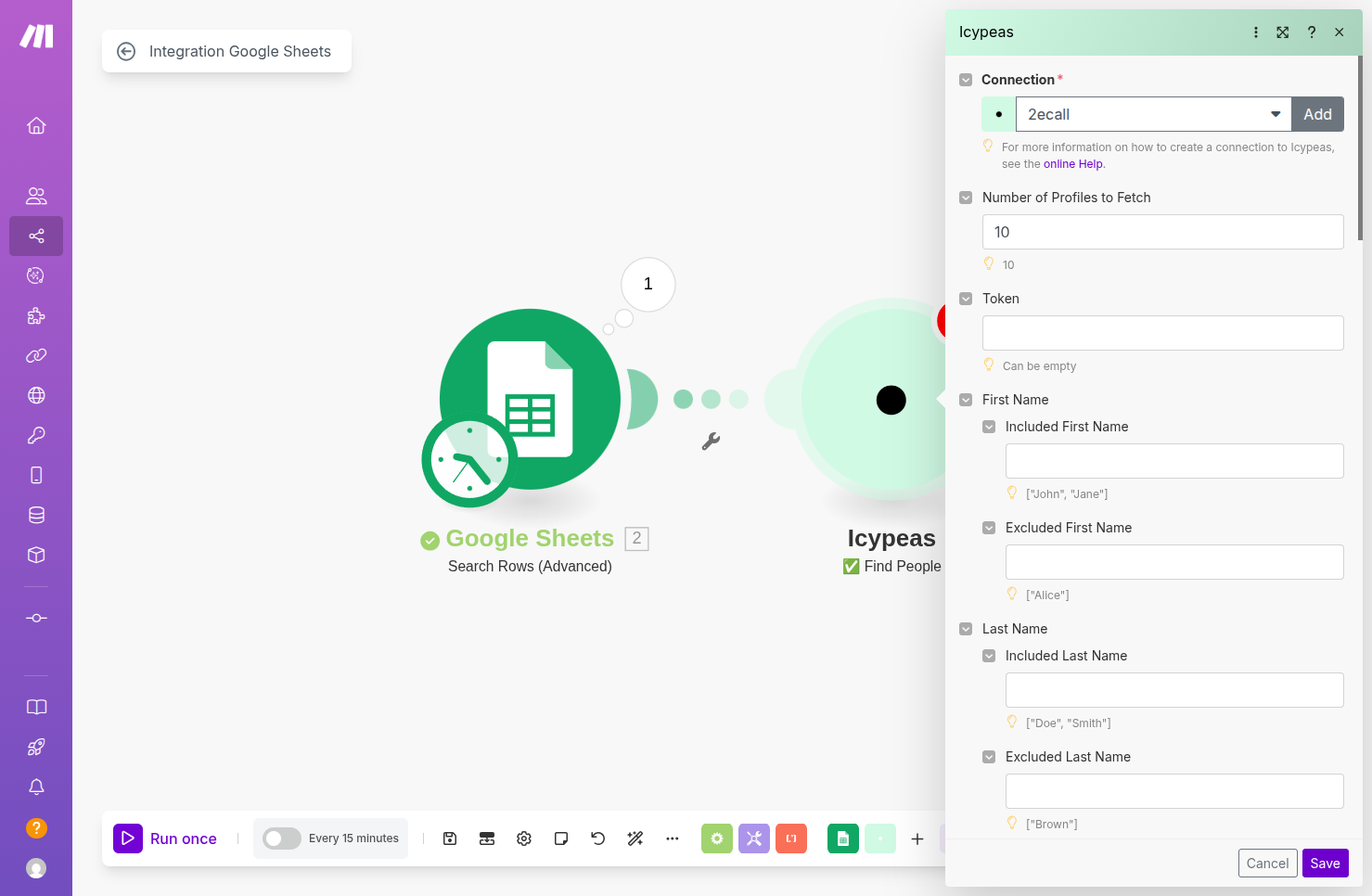
Task: Toggle the Number of Profiles to Fetch checkbox
Action: point(966,198)
